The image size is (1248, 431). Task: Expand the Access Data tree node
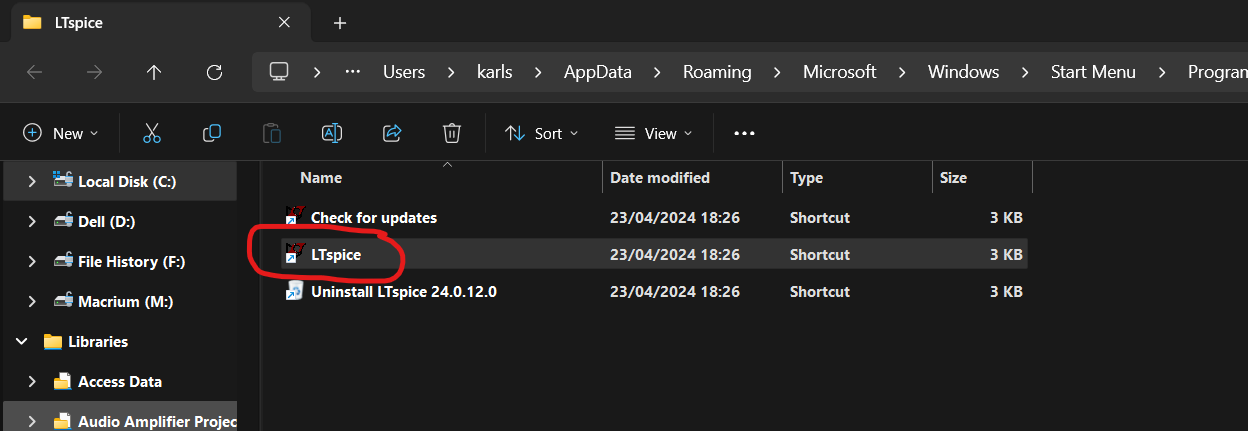[32, 381]
